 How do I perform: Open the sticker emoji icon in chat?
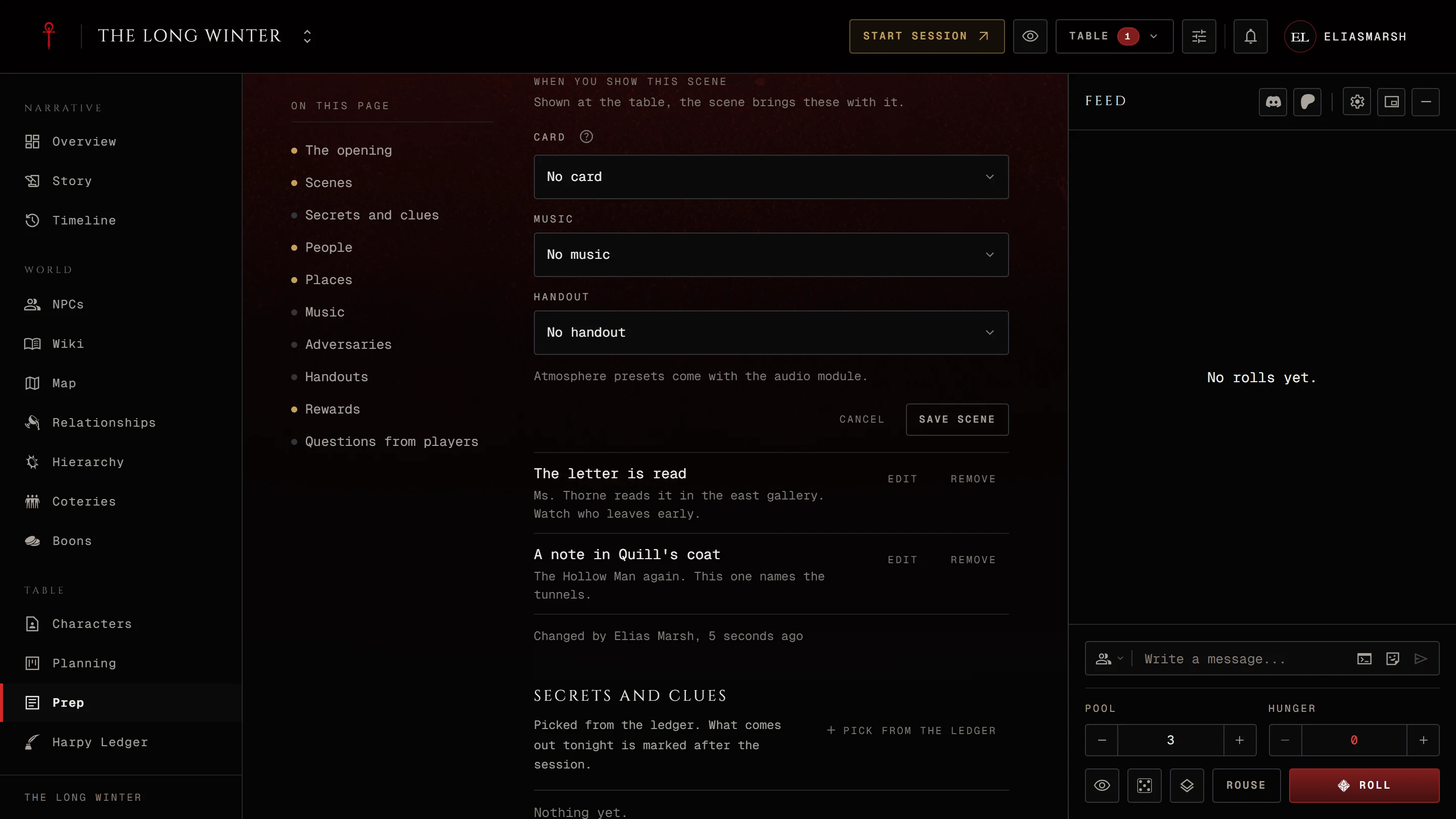point(1393,658)
